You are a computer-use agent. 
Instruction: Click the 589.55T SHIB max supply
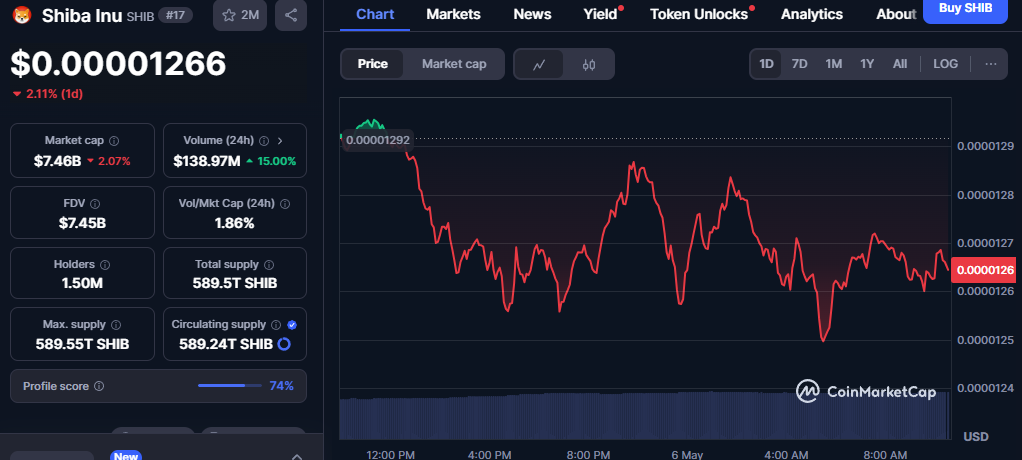82,344
